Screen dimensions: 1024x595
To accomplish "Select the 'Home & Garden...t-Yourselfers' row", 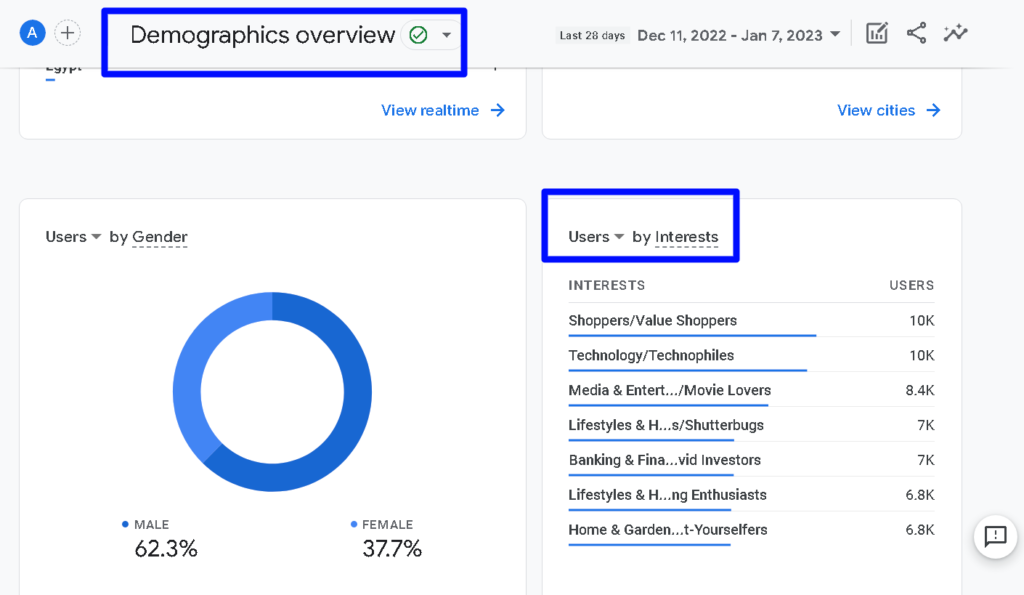I will [751, 530].
